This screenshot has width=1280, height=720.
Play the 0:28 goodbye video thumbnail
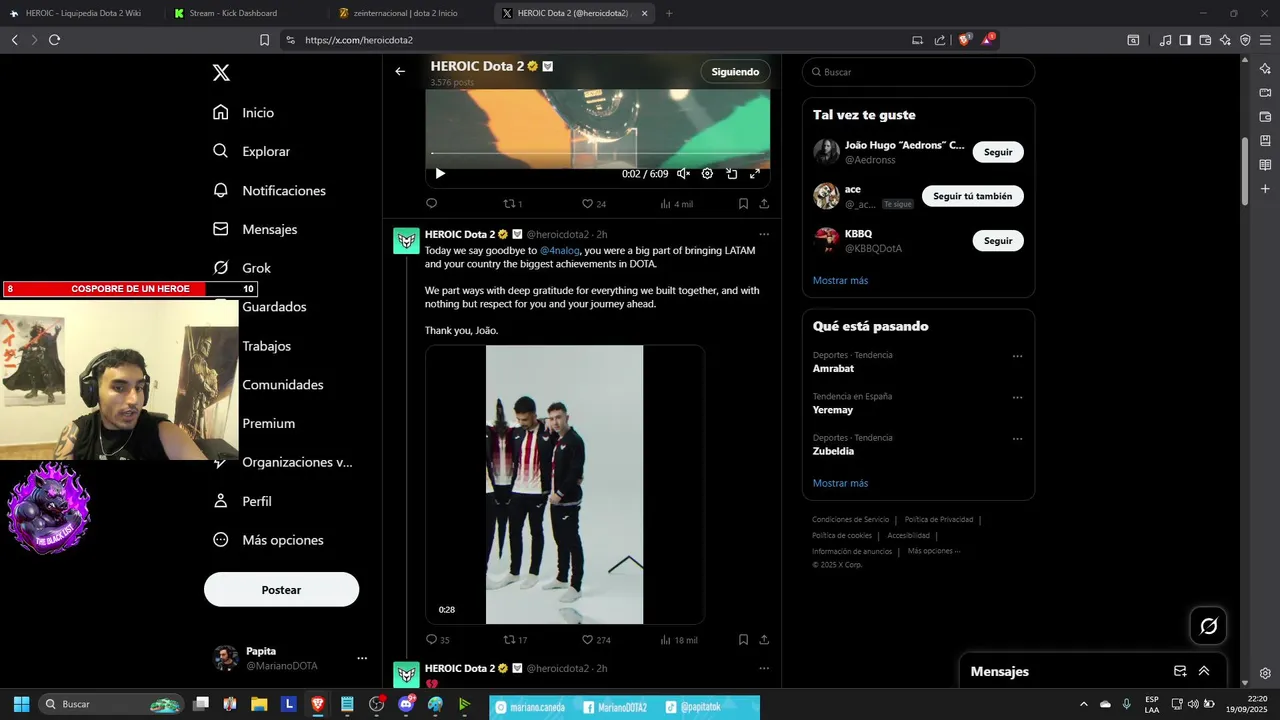coord(565,485)
